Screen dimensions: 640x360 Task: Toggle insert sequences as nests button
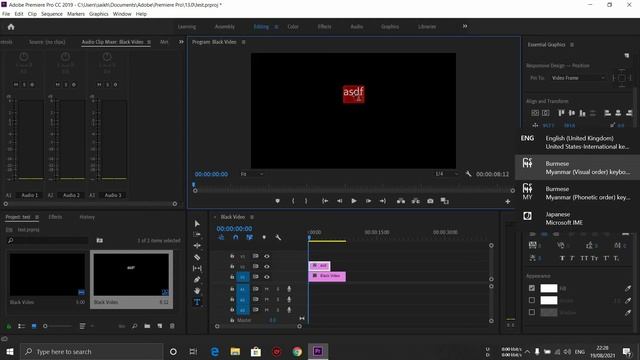pyautogui.click(x=221, y=237)
